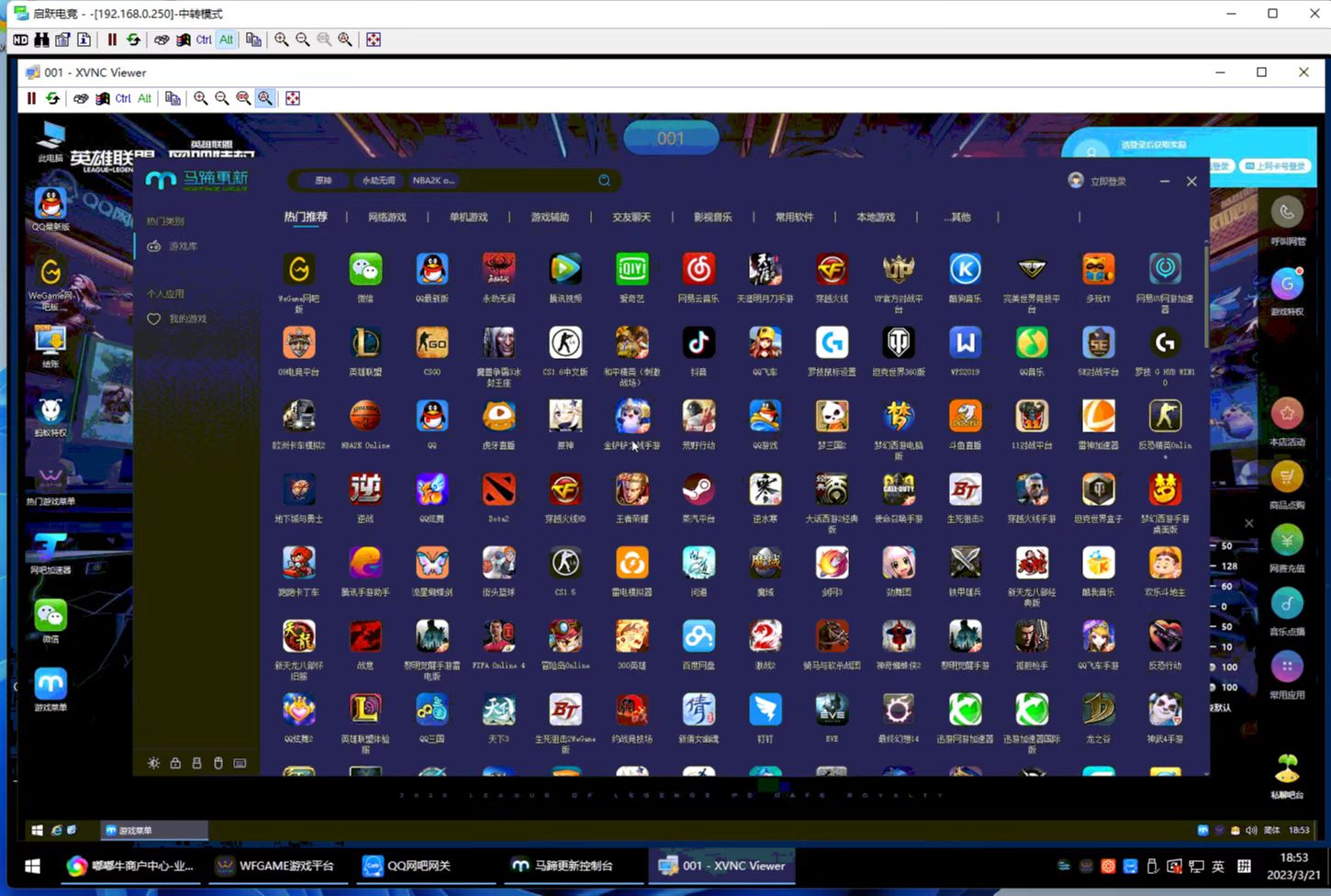Open 百度网盘 in the app grid
The height and width of the screenshot is (896, 1331).
(699, 637)
